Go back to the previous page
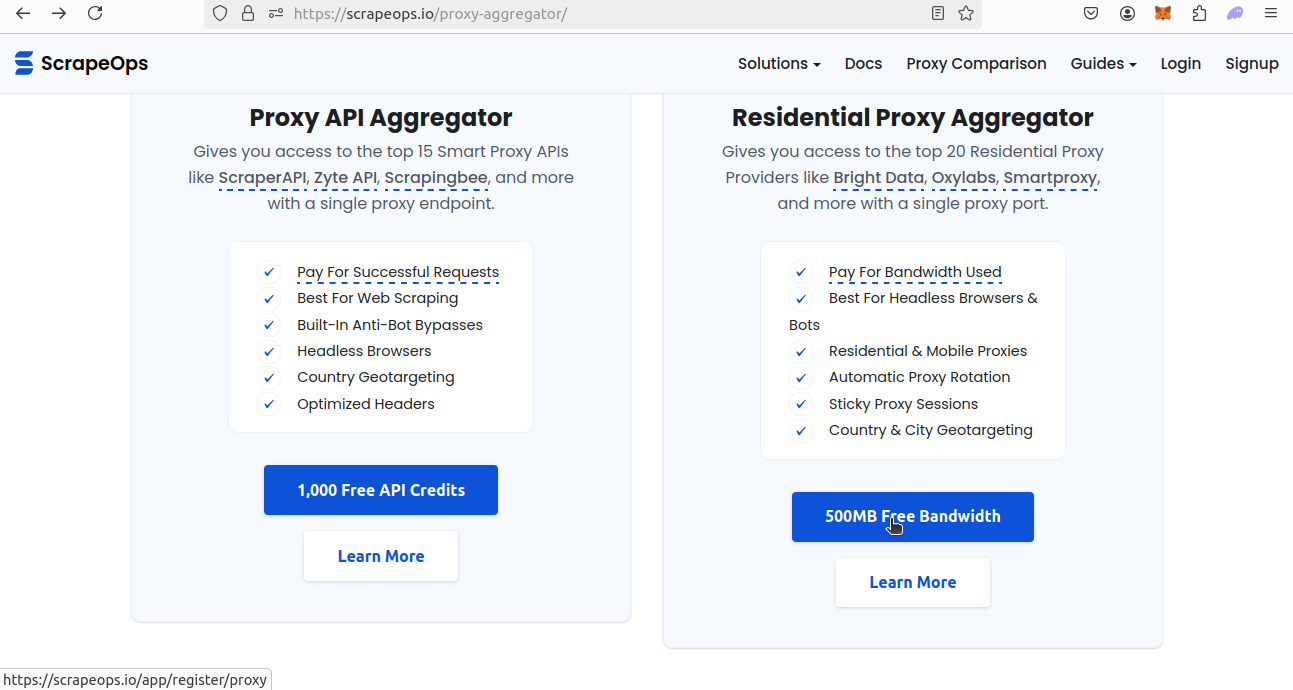This screenshot has height=690, width=1293. (23, 13)
